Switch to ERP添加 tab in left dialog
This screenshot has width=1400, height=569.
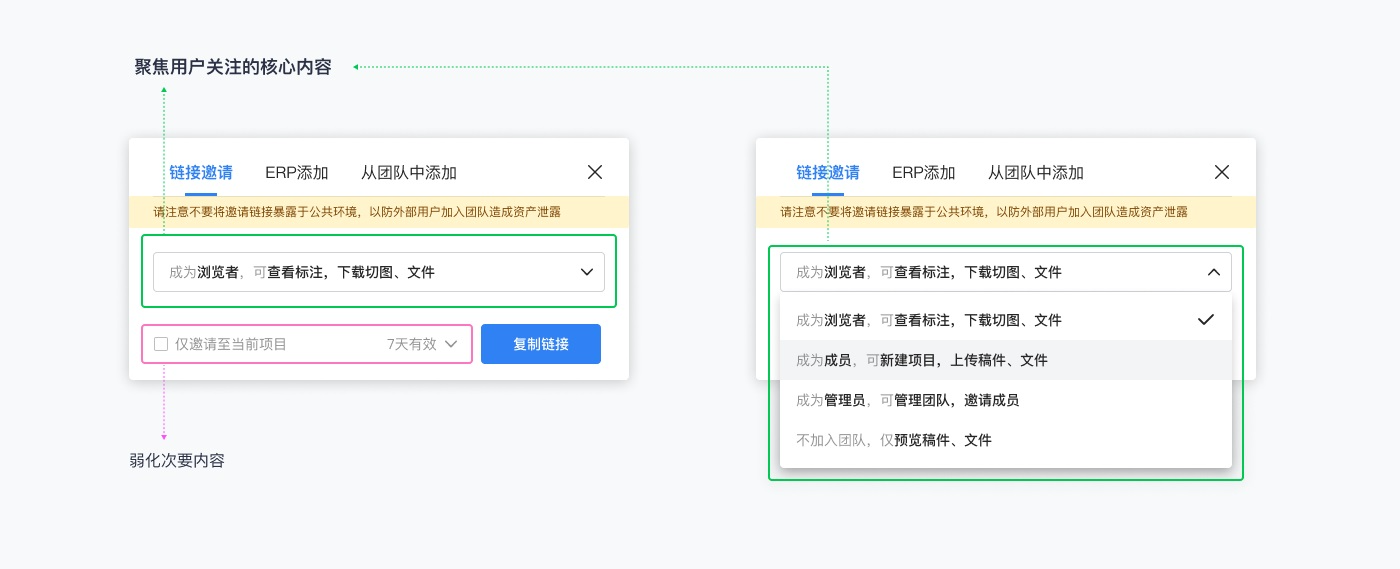coord(297,172)
